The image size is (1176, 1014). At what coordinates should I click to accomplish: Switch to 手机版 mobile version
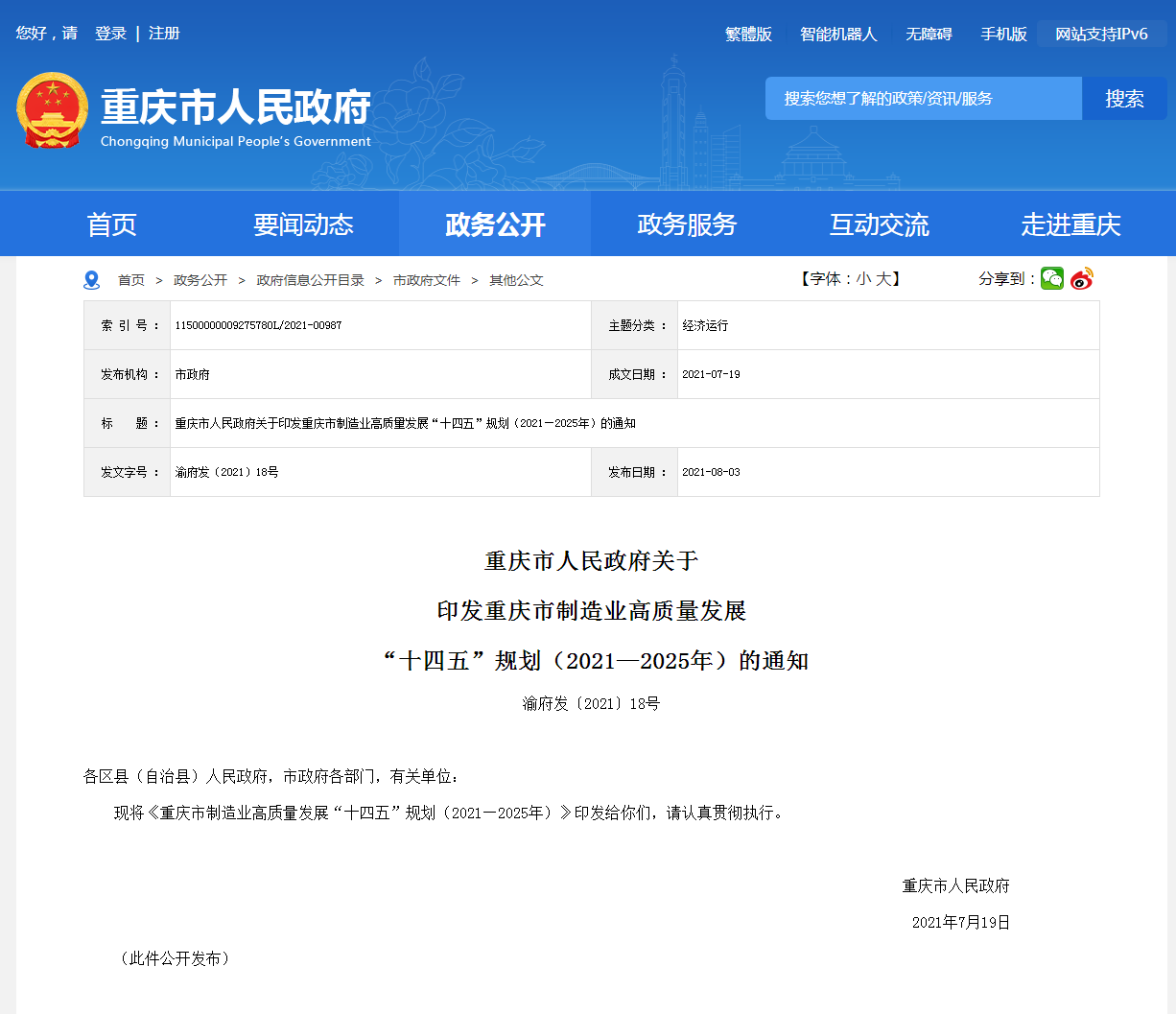click(x=1003, y=35)
